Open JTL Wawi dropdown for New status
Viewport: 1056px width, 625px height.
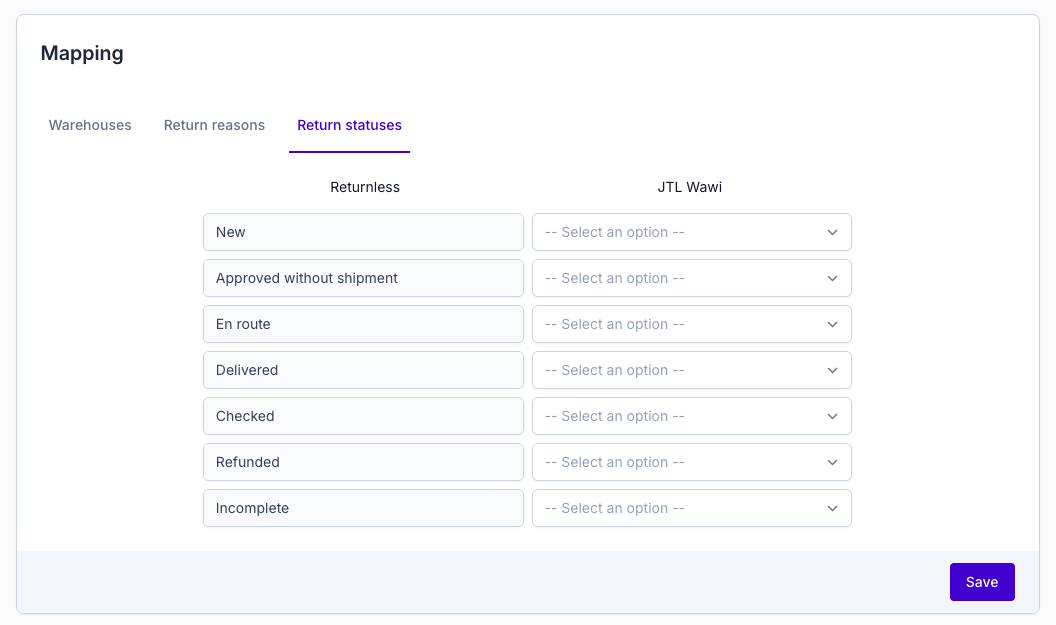click(691, 232)
